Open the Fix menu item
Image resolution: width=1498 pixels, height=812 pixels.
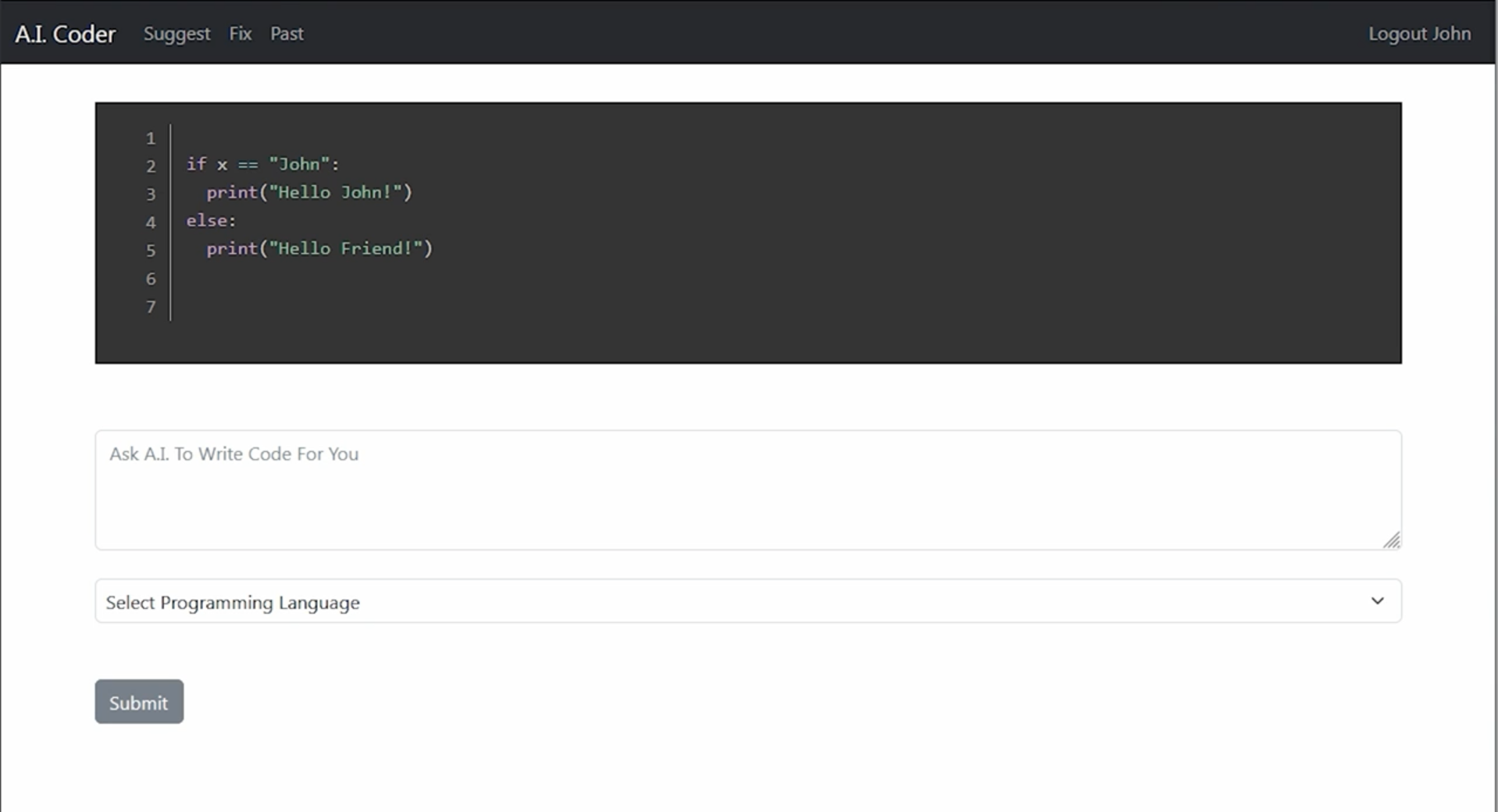[240, 34]
